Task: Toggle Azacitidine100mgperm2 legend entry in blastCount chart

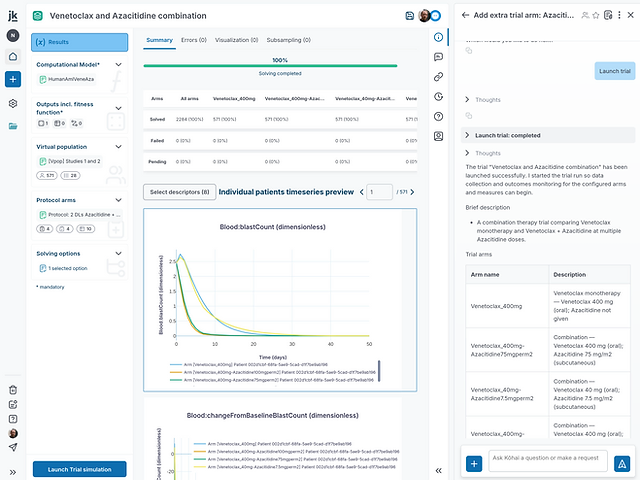Action: coord(273,372)
